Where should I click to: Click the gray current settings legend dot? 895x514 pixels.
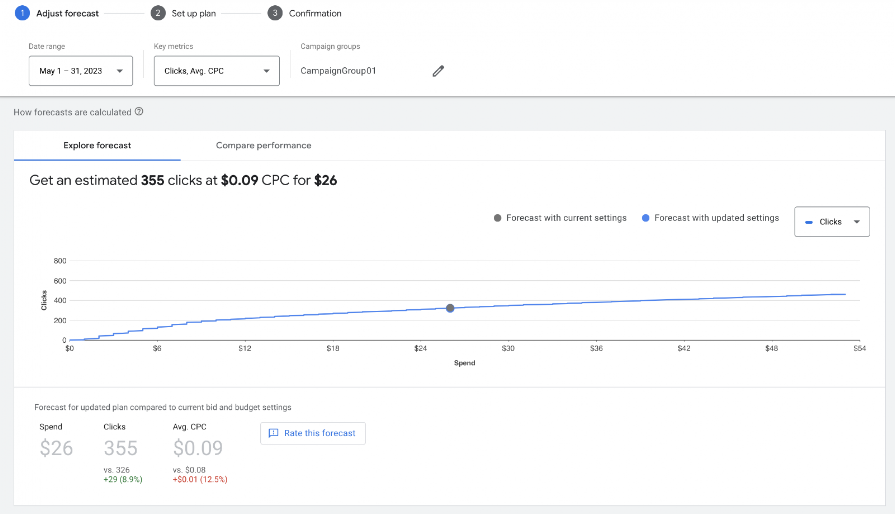click(x=497, y=218)
